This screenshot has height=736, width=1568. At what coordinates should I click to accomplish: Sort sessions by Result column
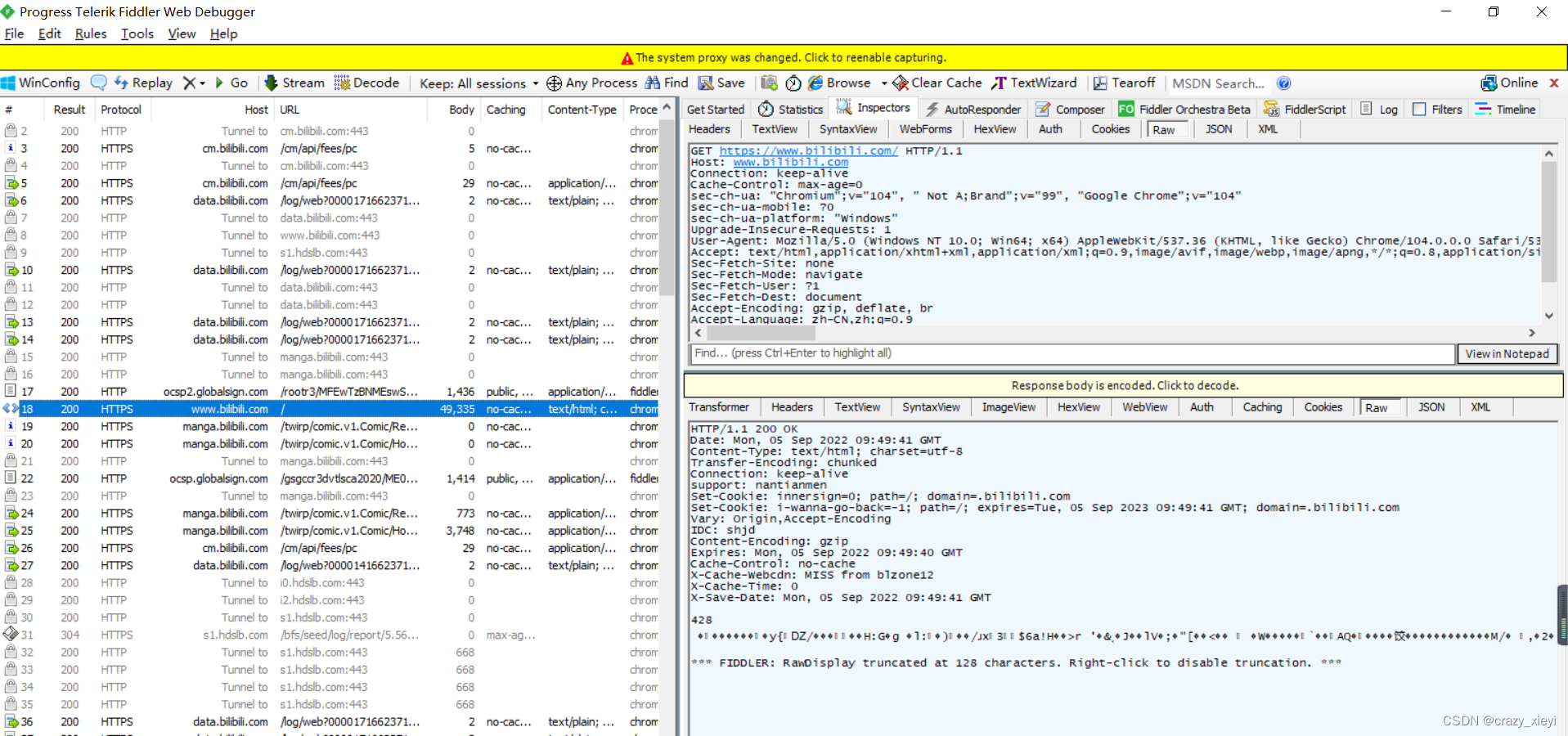pyautogui.click(x=70, y=110)
